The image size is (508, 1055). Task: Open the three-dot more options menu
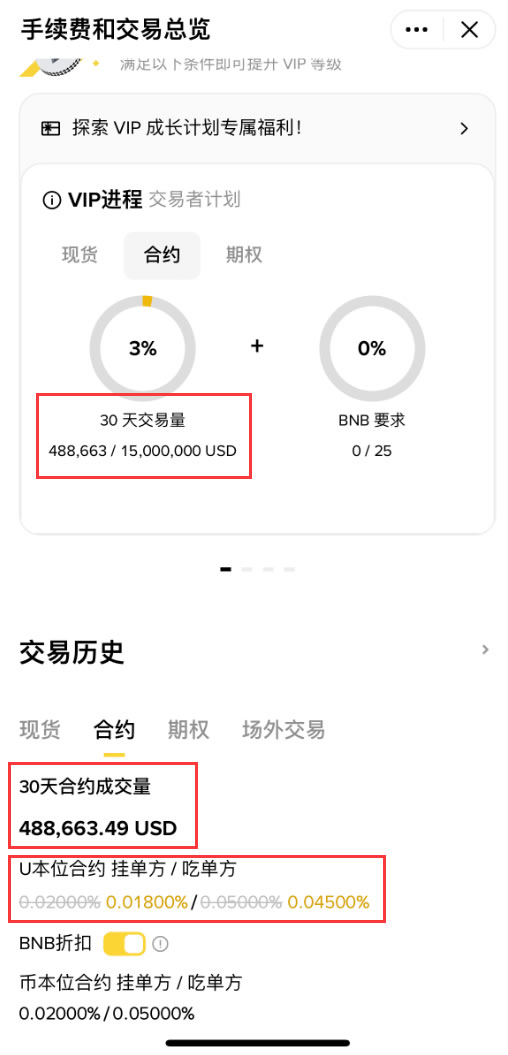pyautogui.click(x=416, y=30)
